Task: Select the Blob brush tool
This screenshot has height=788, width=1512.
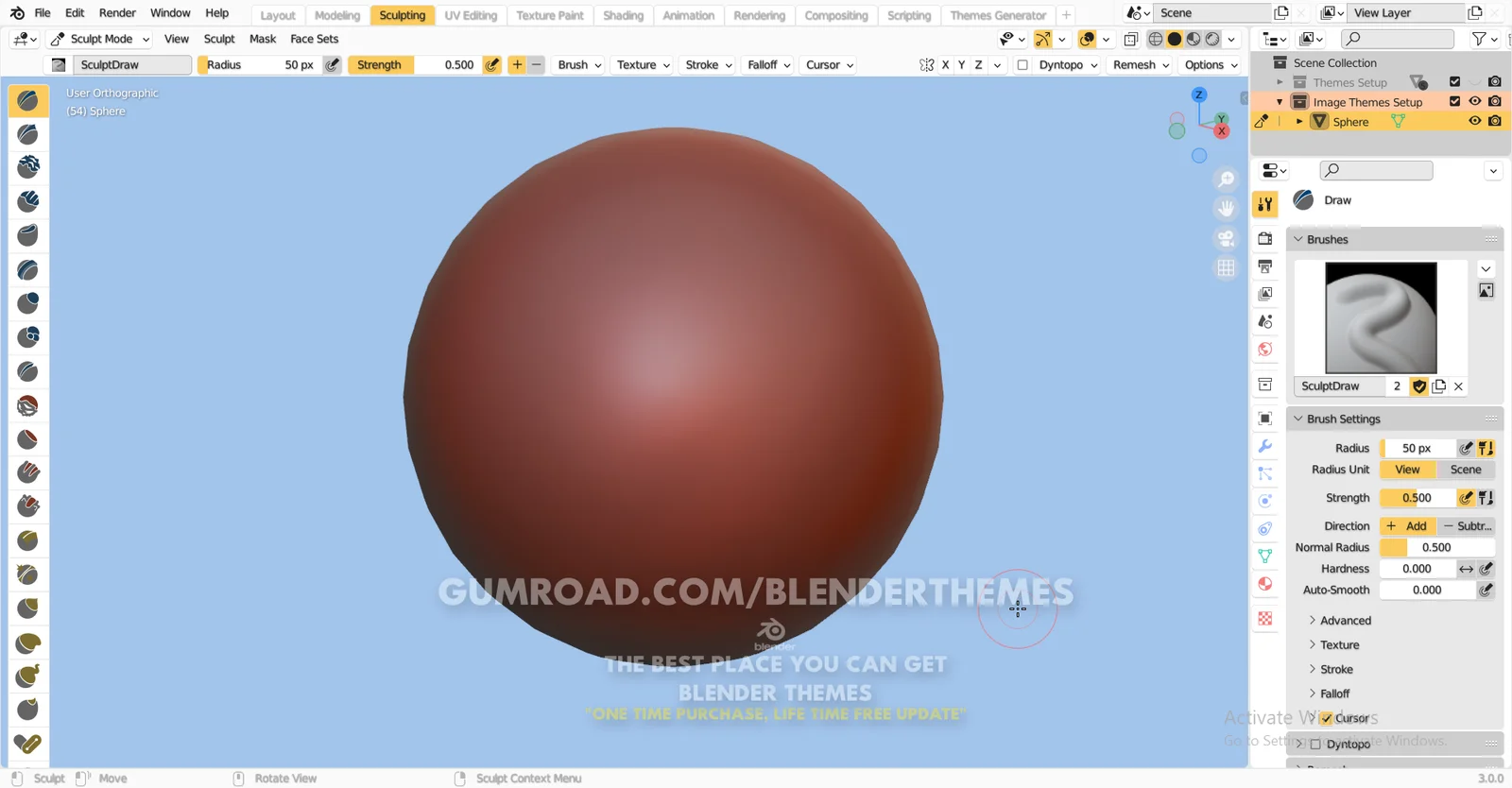Action: [28, 337]
